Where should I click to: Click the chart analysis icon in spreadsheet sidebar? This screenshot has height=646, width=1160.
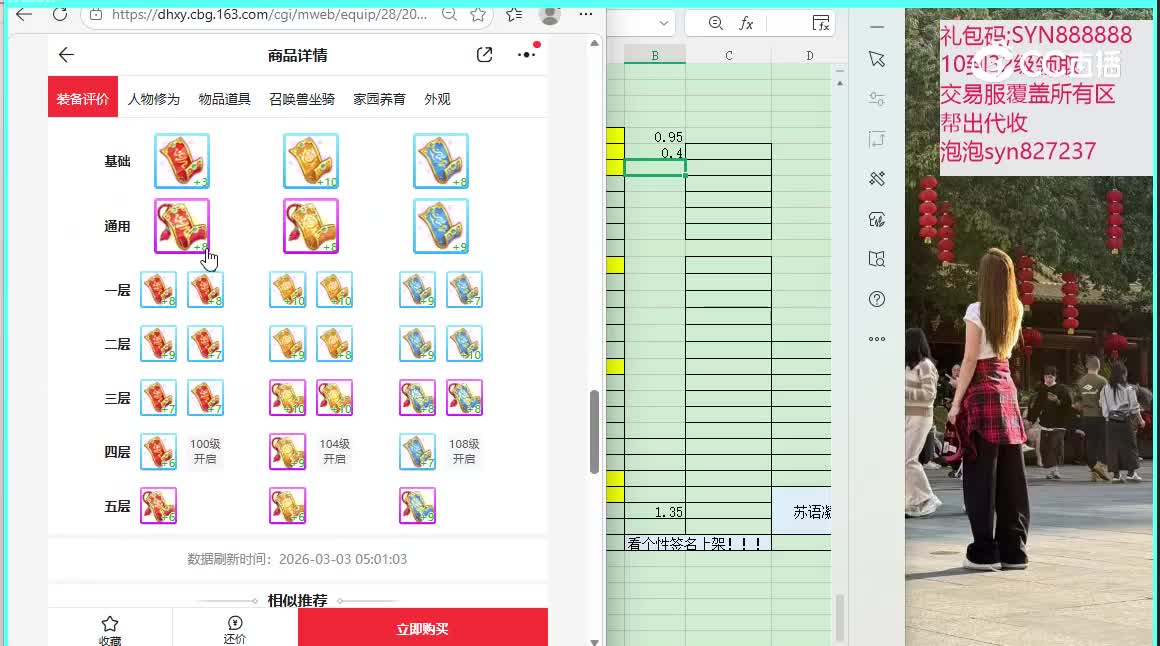tap(877, 219)
